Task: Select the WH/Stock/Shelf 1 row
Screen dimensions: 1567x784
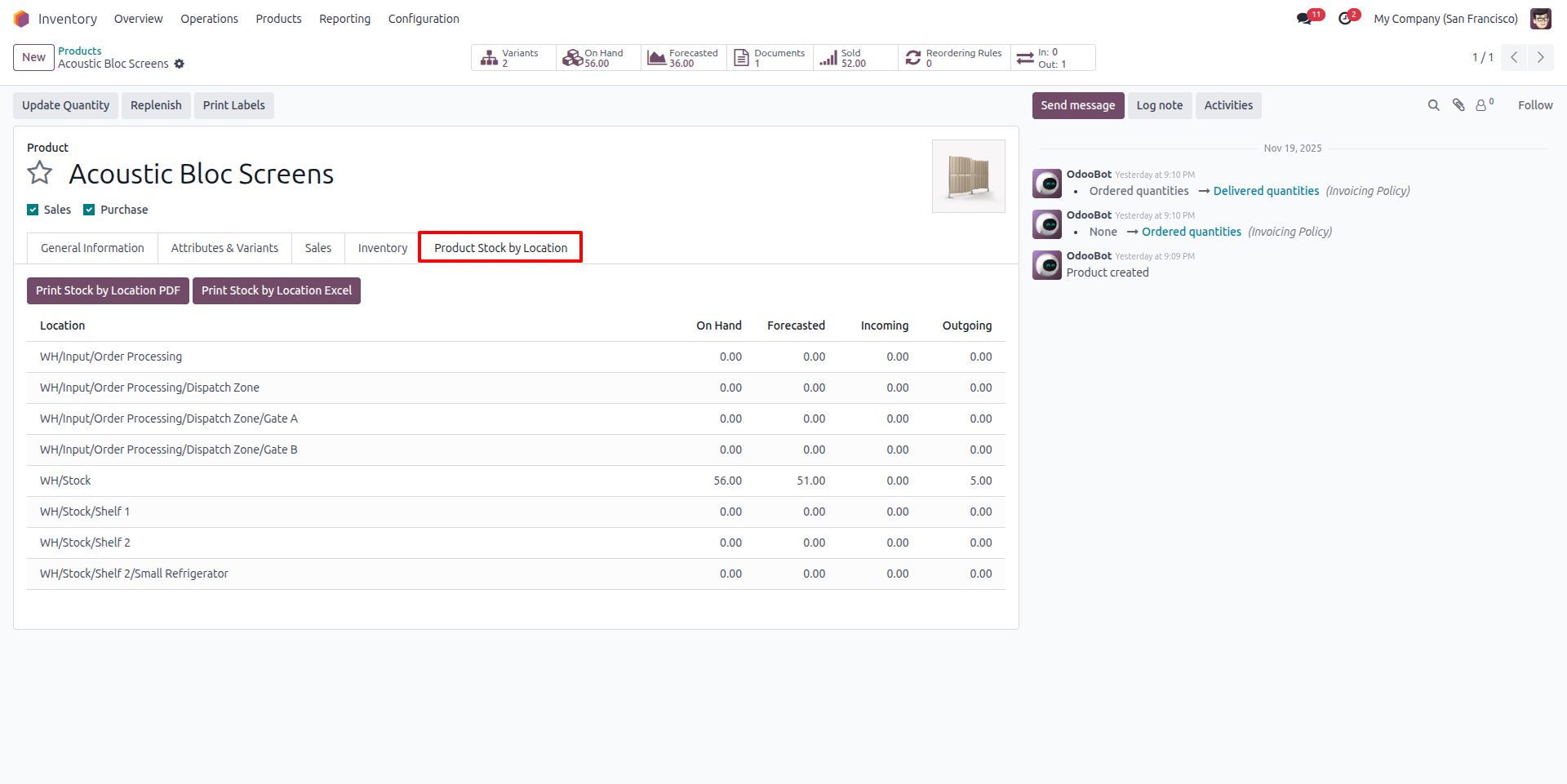Action: coord(516,512)
